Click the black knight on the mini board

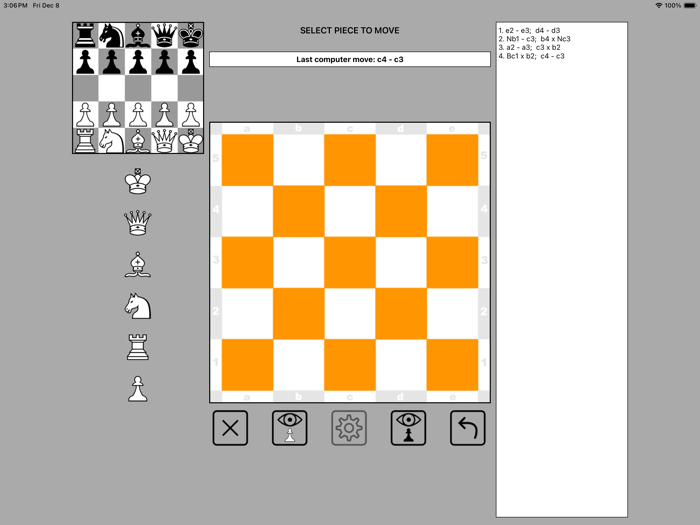click(112, 35)
